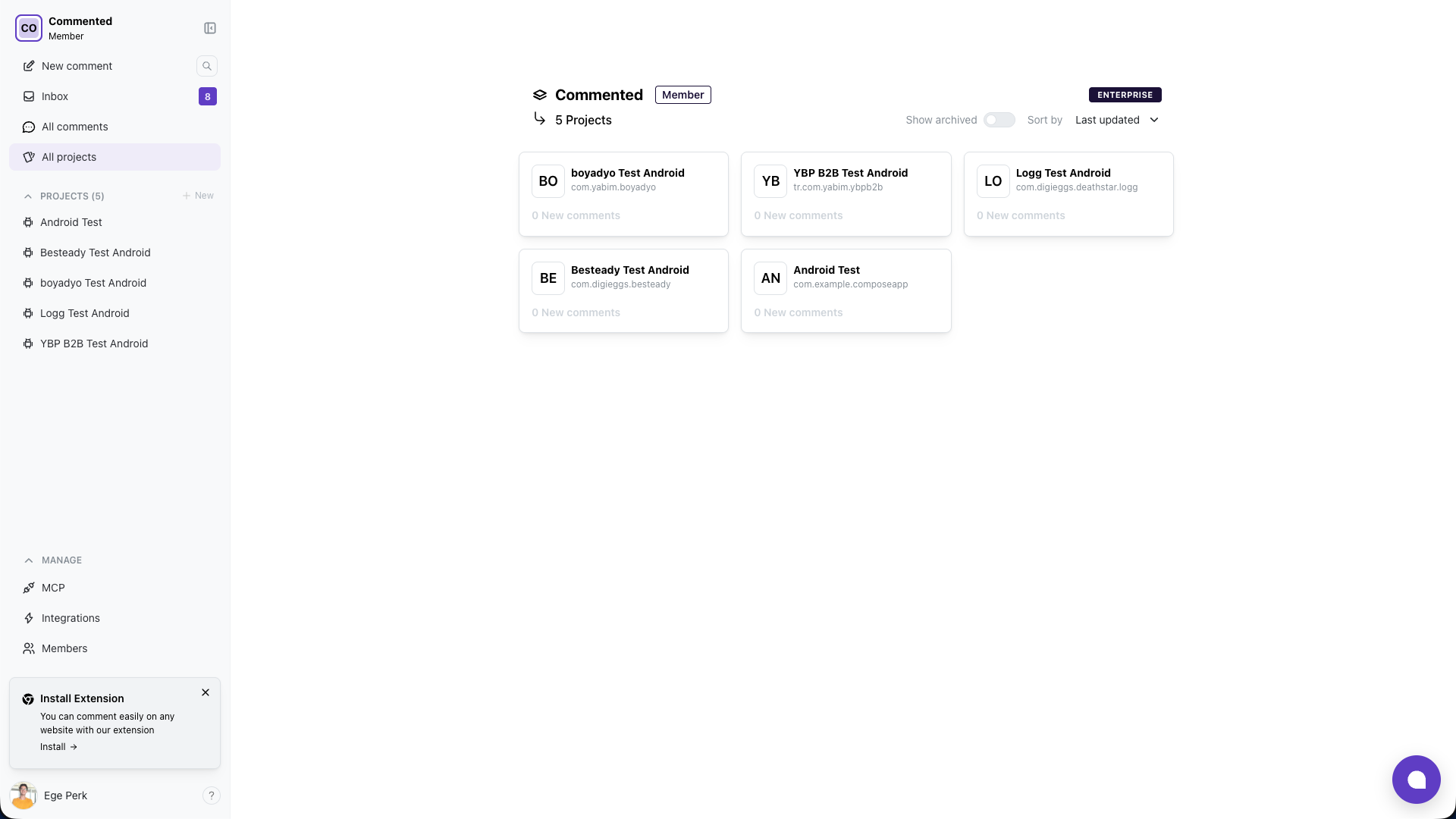Click the icon beside Besteady Test Android
Screen dimensions: 1456x819
28,253
